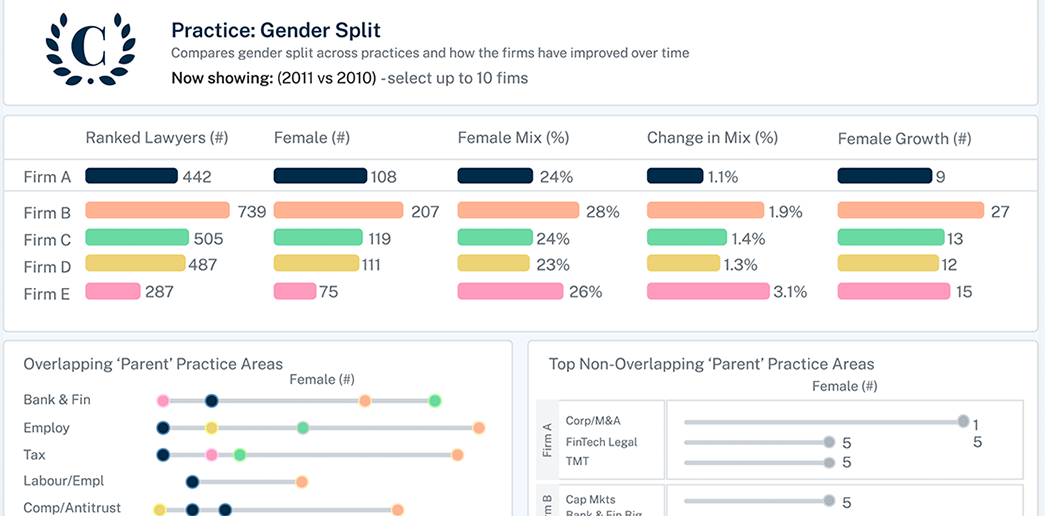Viewport: 1045px width, 516px height.
Task: Click the Female Mix (%) column header
Action: pos(513,138)
